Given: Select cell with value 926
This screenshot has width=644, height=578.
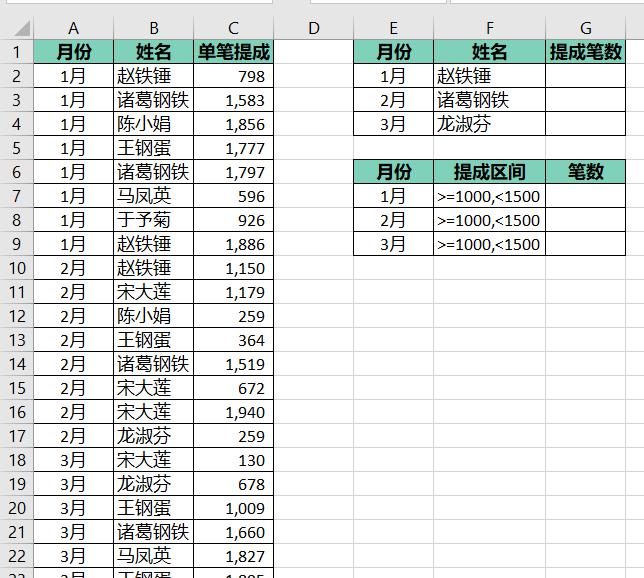Looking at the screenshot, I should pos(233,220).
